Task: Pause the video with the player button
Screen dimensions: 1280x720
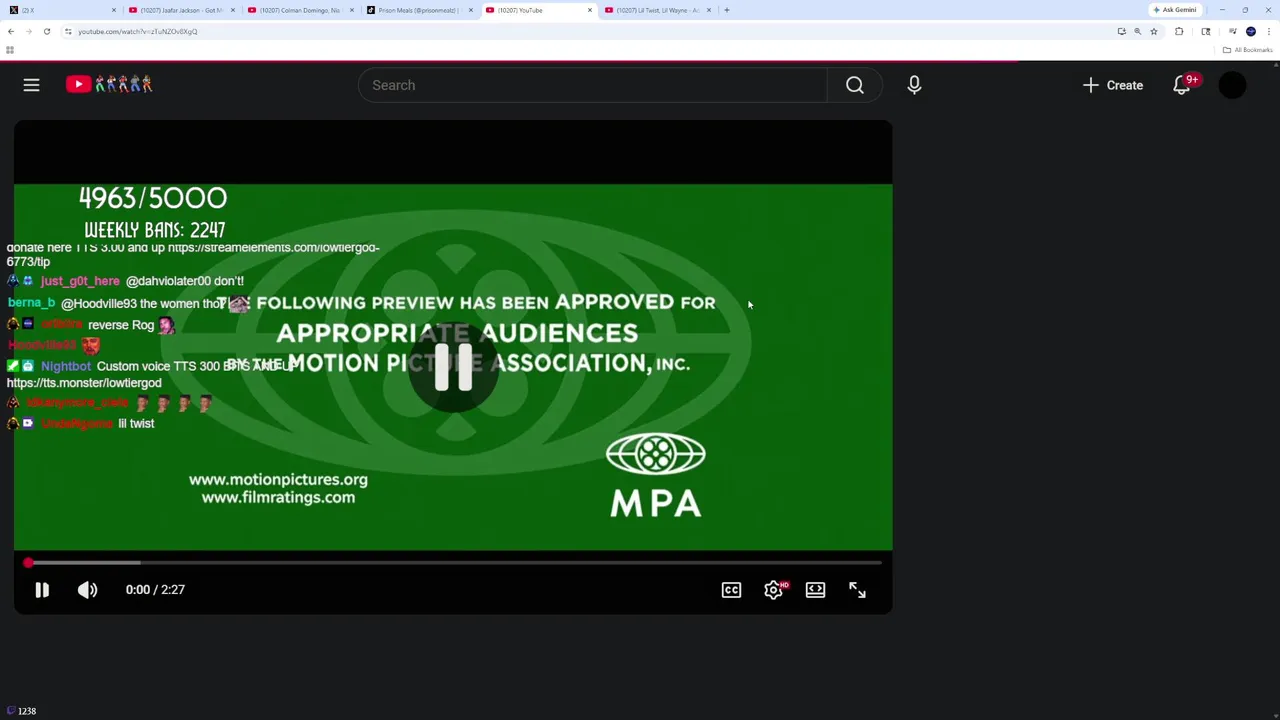Action: coord(42,590)
